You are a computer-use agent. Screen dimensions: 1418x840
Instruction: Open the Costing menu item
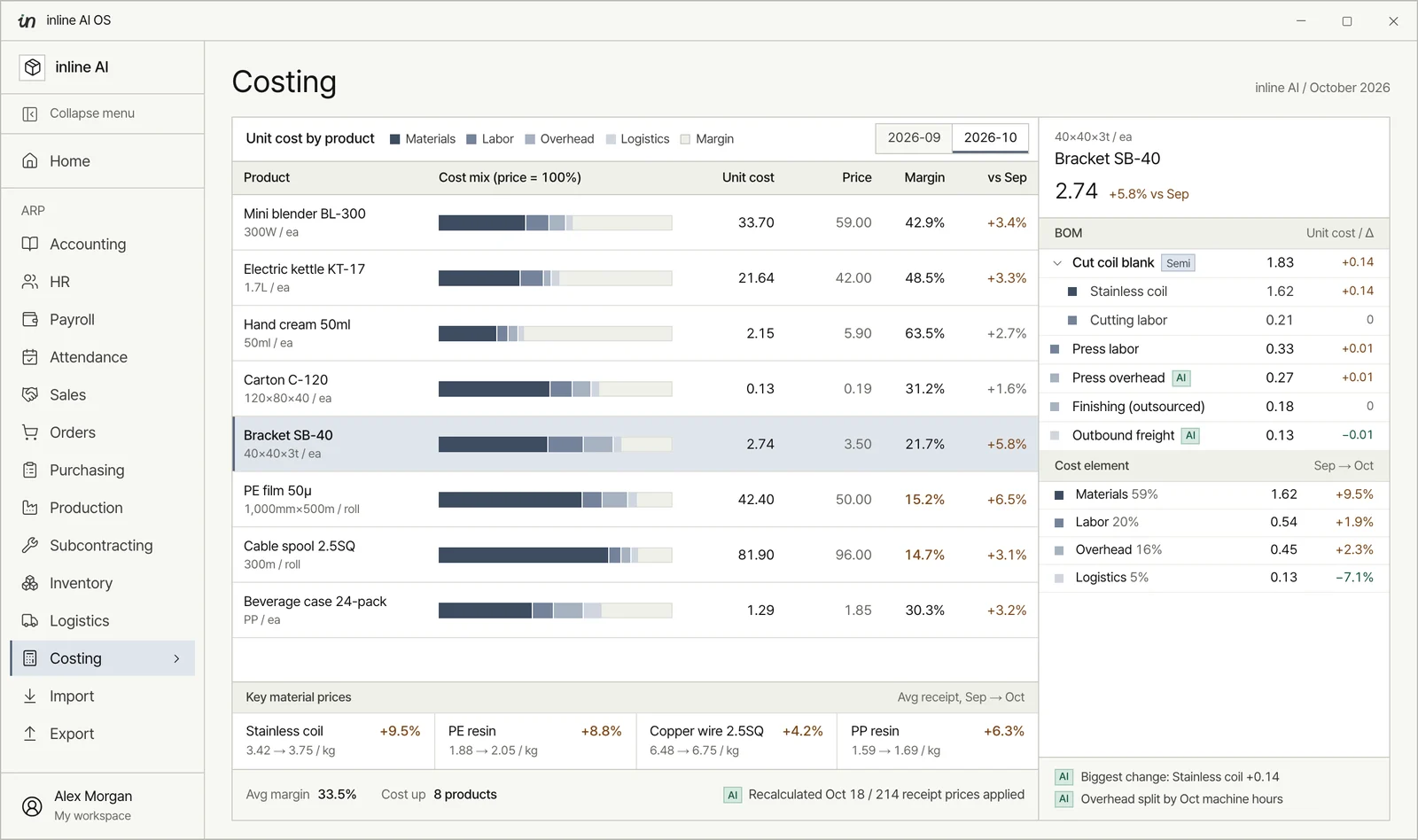(103, 658)
